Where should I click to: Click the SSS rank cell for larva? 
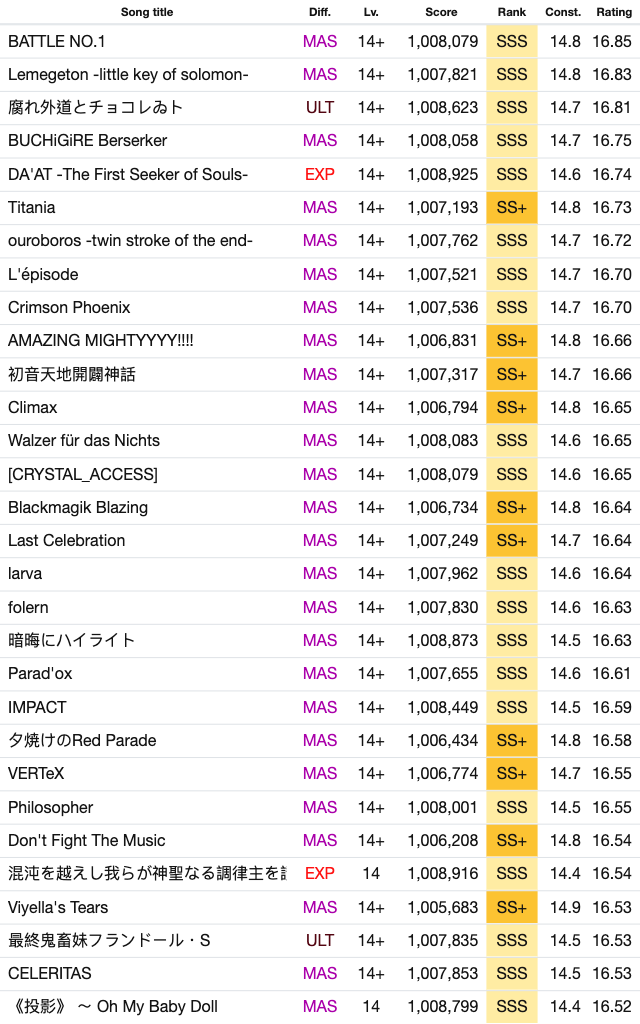pyautogui.click(x=512, y=573)
